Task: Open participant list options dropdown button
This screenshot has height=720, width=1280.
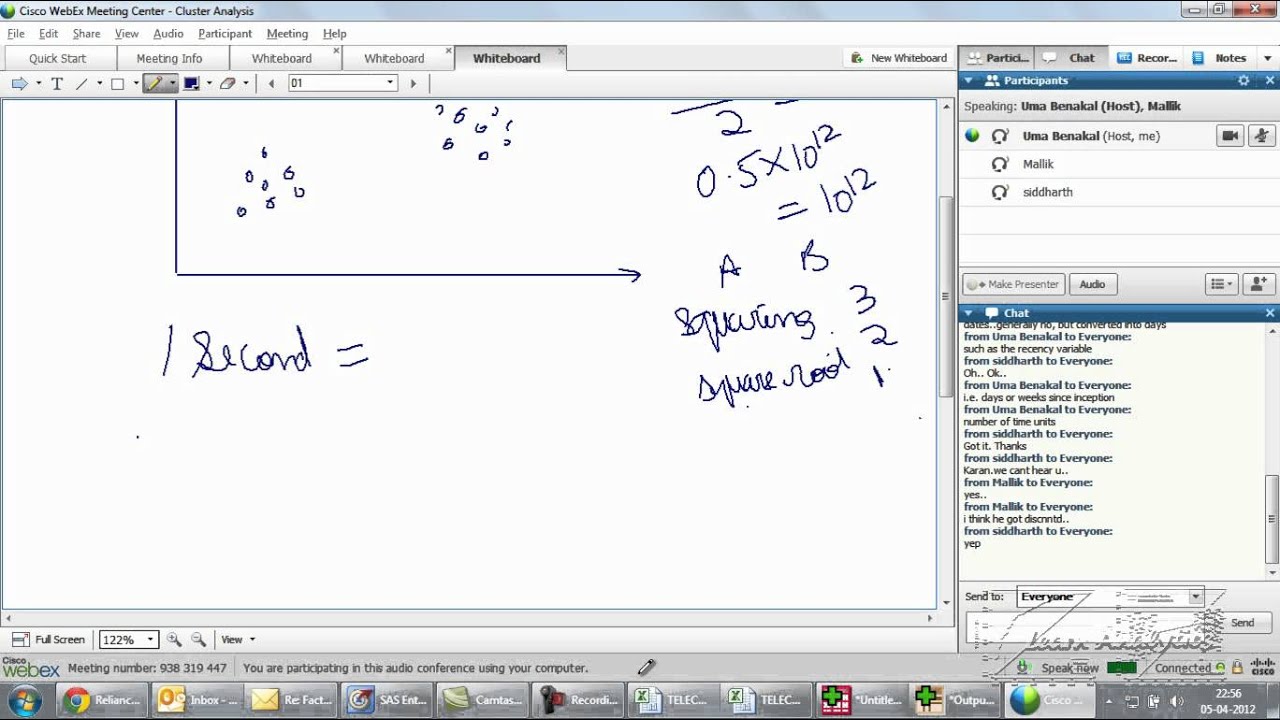Action: point(1221,284)
